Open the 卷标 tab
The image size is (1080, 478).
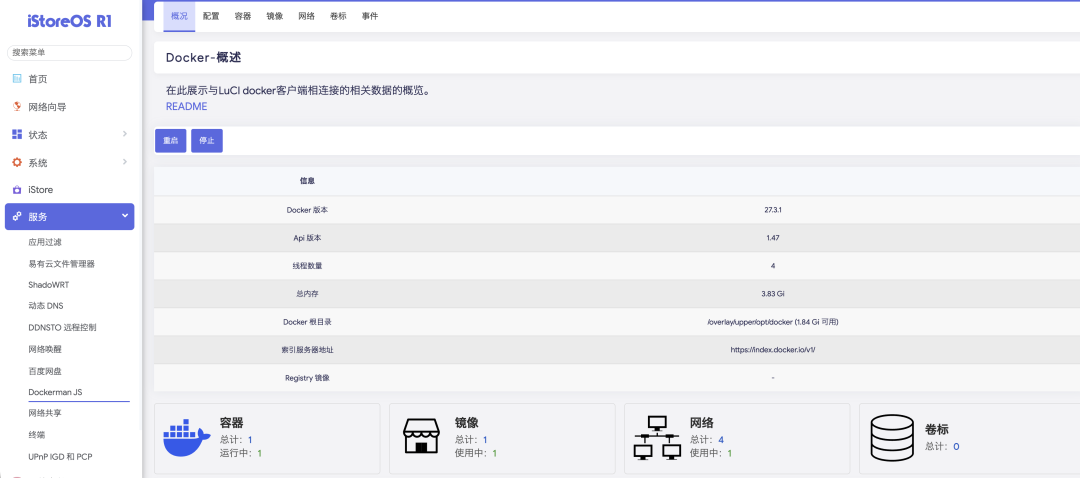point(338,17)
